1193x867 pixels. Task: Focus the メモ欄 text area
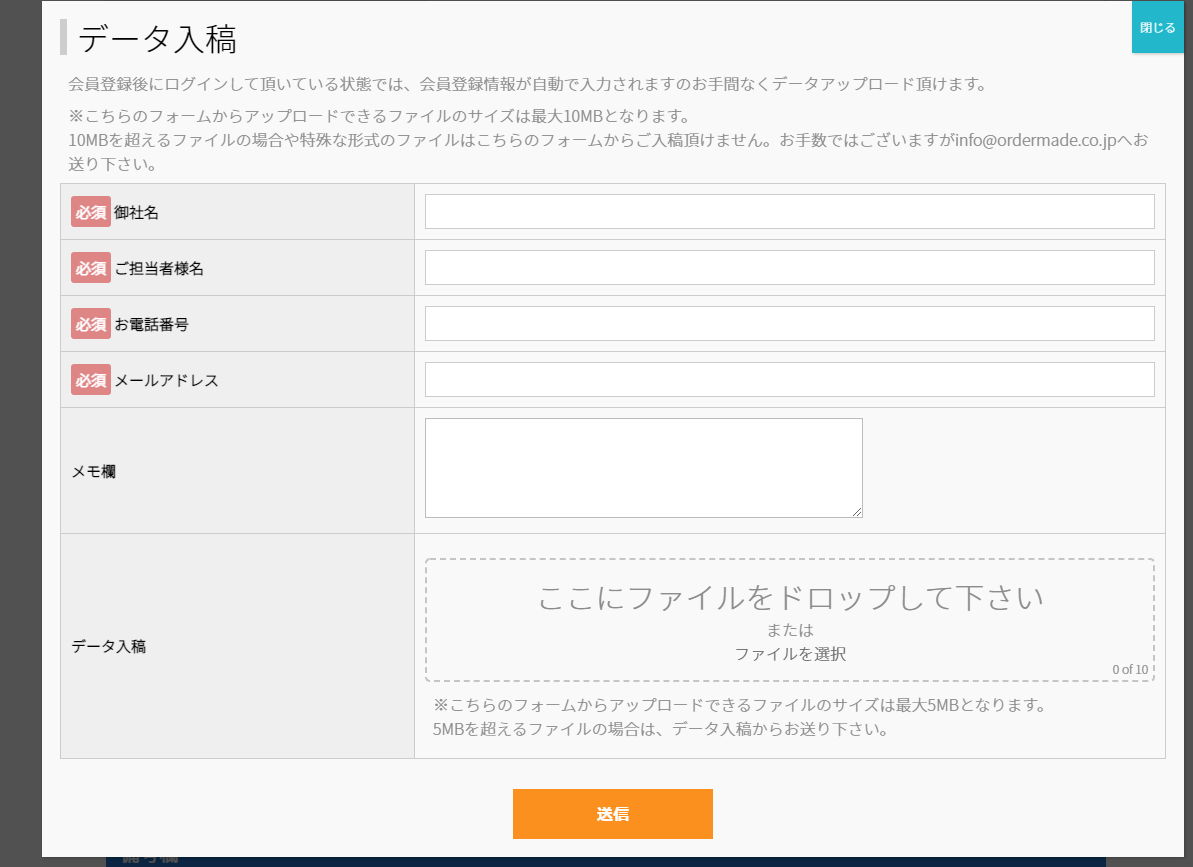coord(643,467)
